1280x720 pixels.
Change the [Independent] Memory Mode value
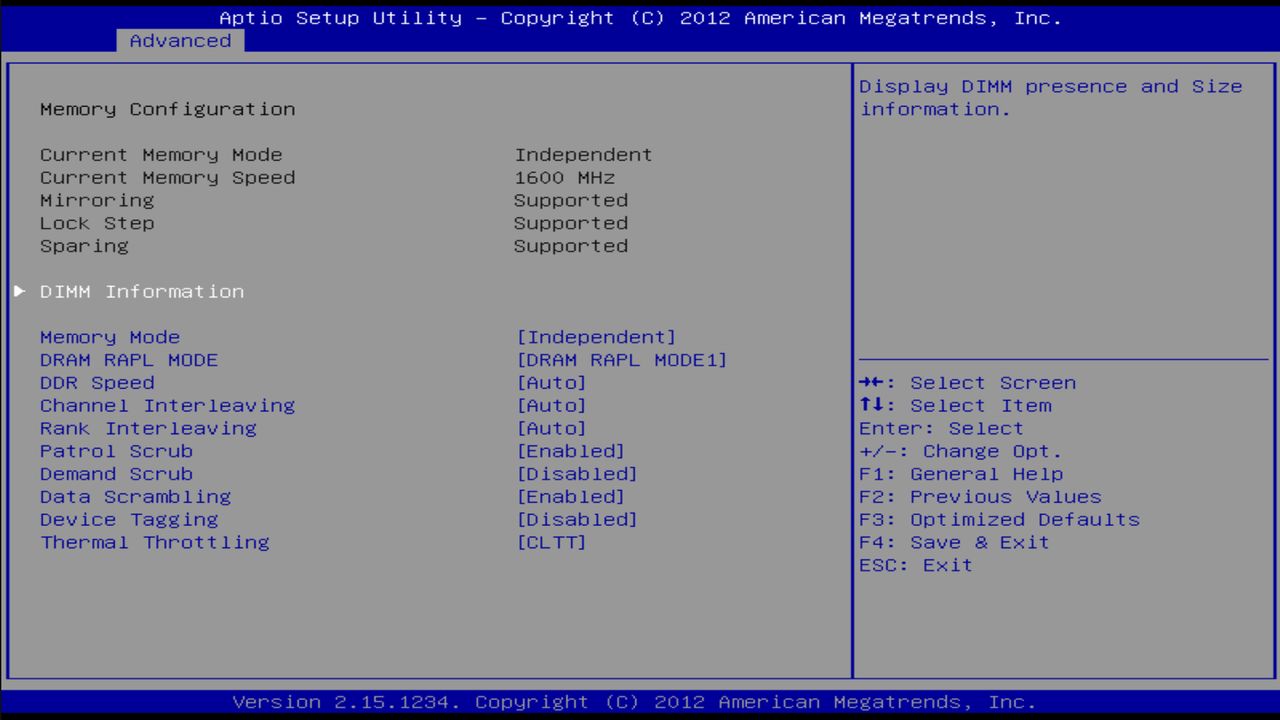pos(596,337)
